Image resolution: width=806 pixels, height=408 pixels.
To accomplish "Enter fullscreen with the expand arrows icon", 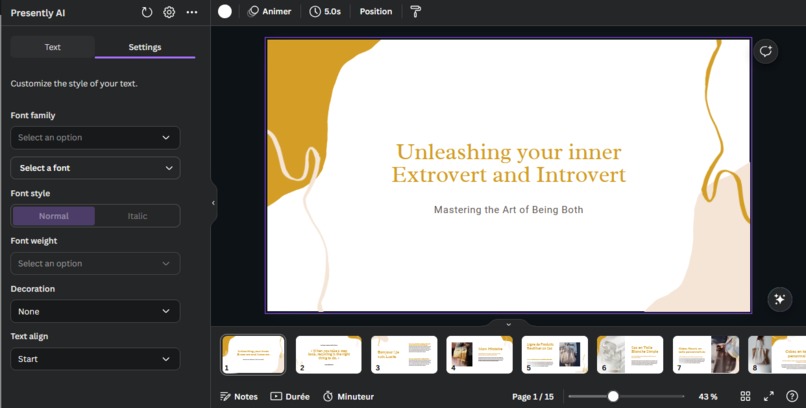I will coord(768,396).
